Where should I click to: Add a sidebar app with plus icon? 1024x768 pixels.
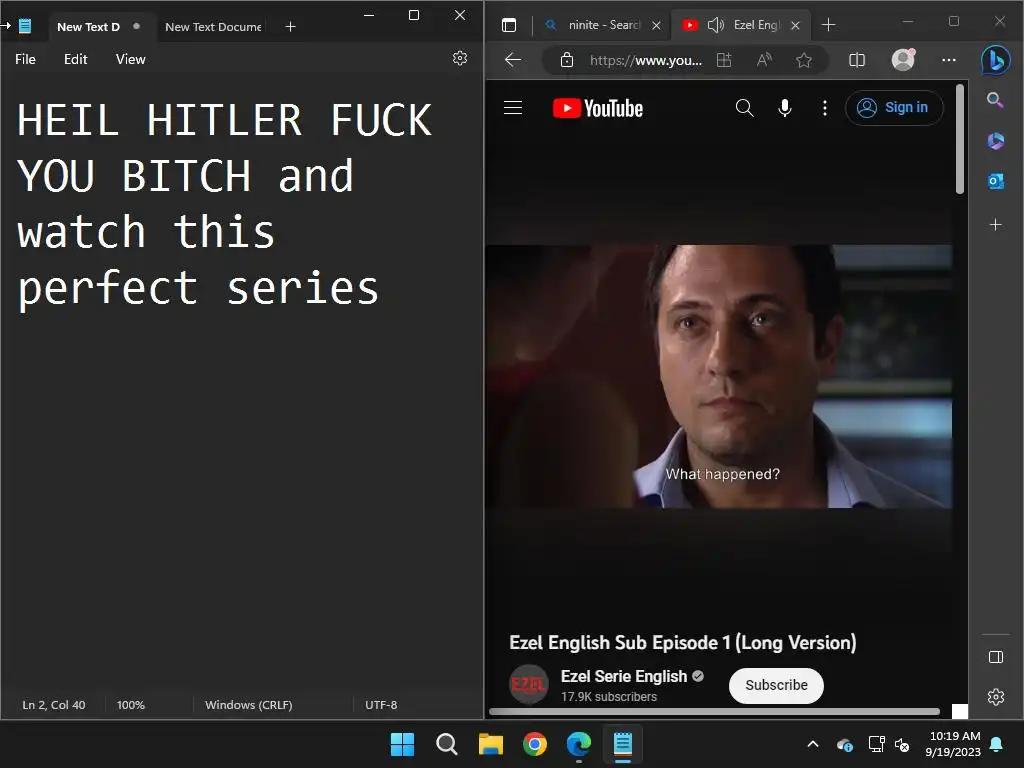[x=995, y=225]
